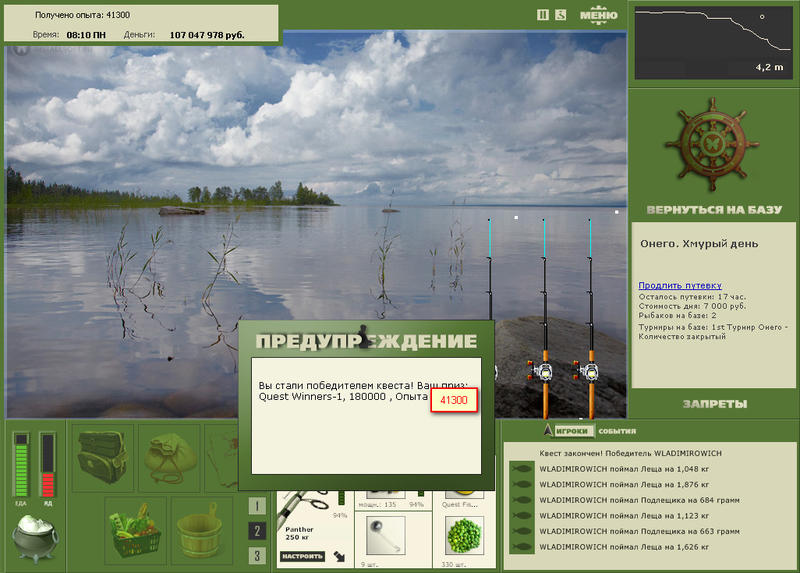This screenshot has width=800, height=573.
Task: Click the game time '08:10 ПН'
Action: pyautogui.click(x=86, y=35)
